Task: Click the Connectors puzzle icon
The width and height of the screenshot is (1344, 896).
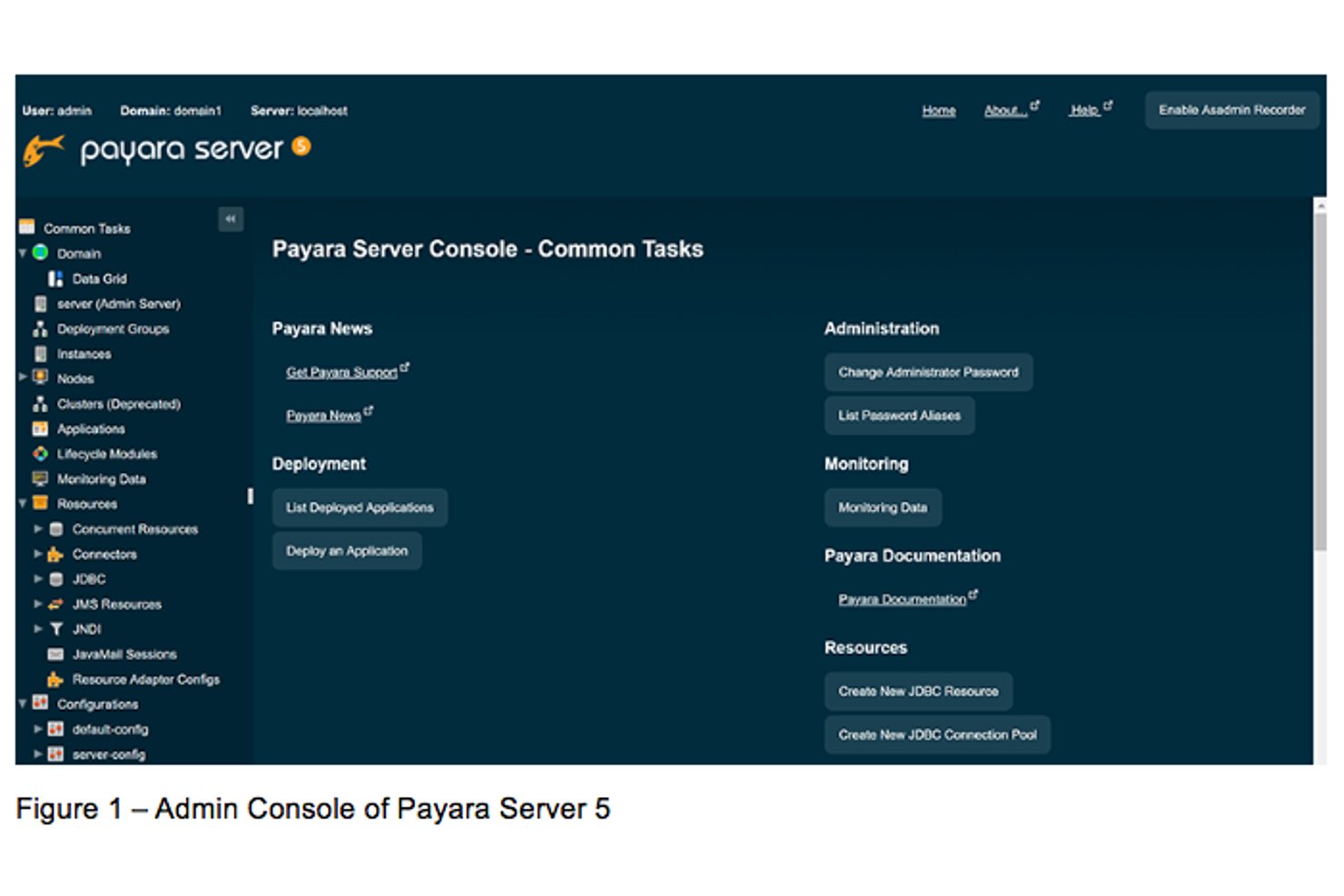Action: click(55, 554)
